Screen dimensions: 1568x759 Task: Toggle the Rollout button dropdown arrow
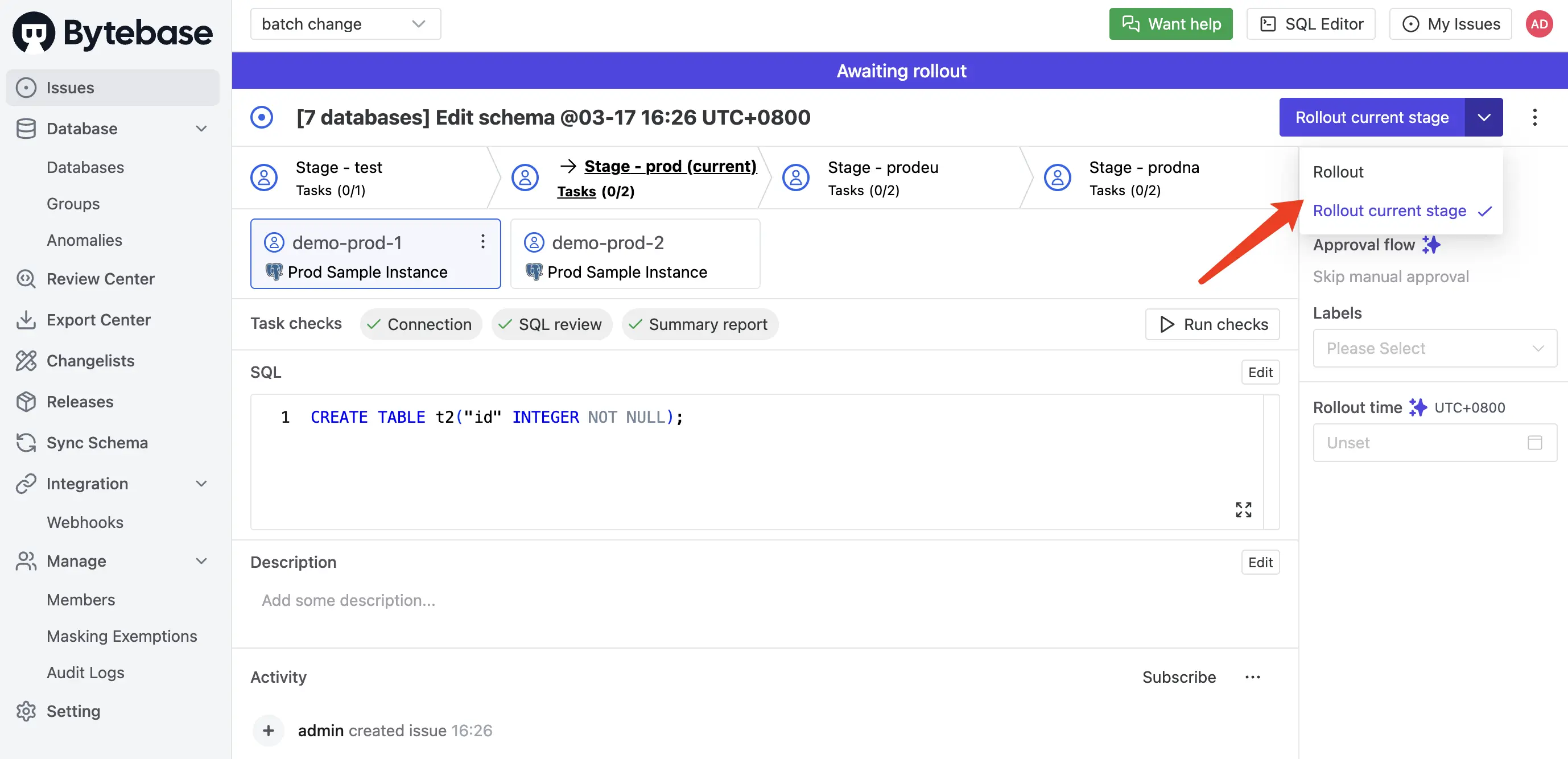(x=1483, y=117)
